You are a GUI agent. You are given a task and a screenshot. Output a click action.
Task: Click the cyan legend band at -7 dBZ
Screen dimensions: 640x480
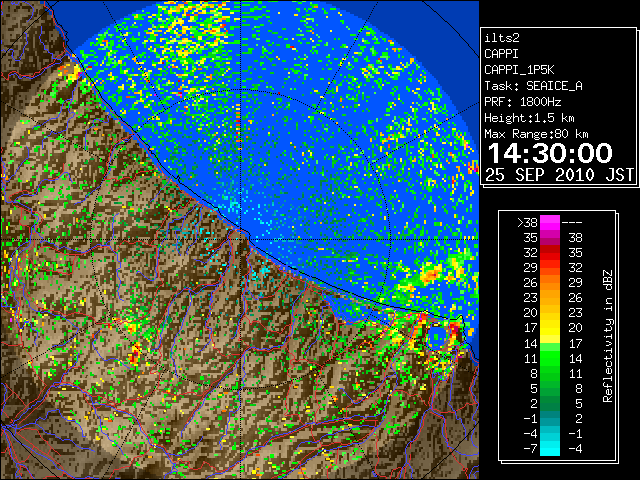550,448
